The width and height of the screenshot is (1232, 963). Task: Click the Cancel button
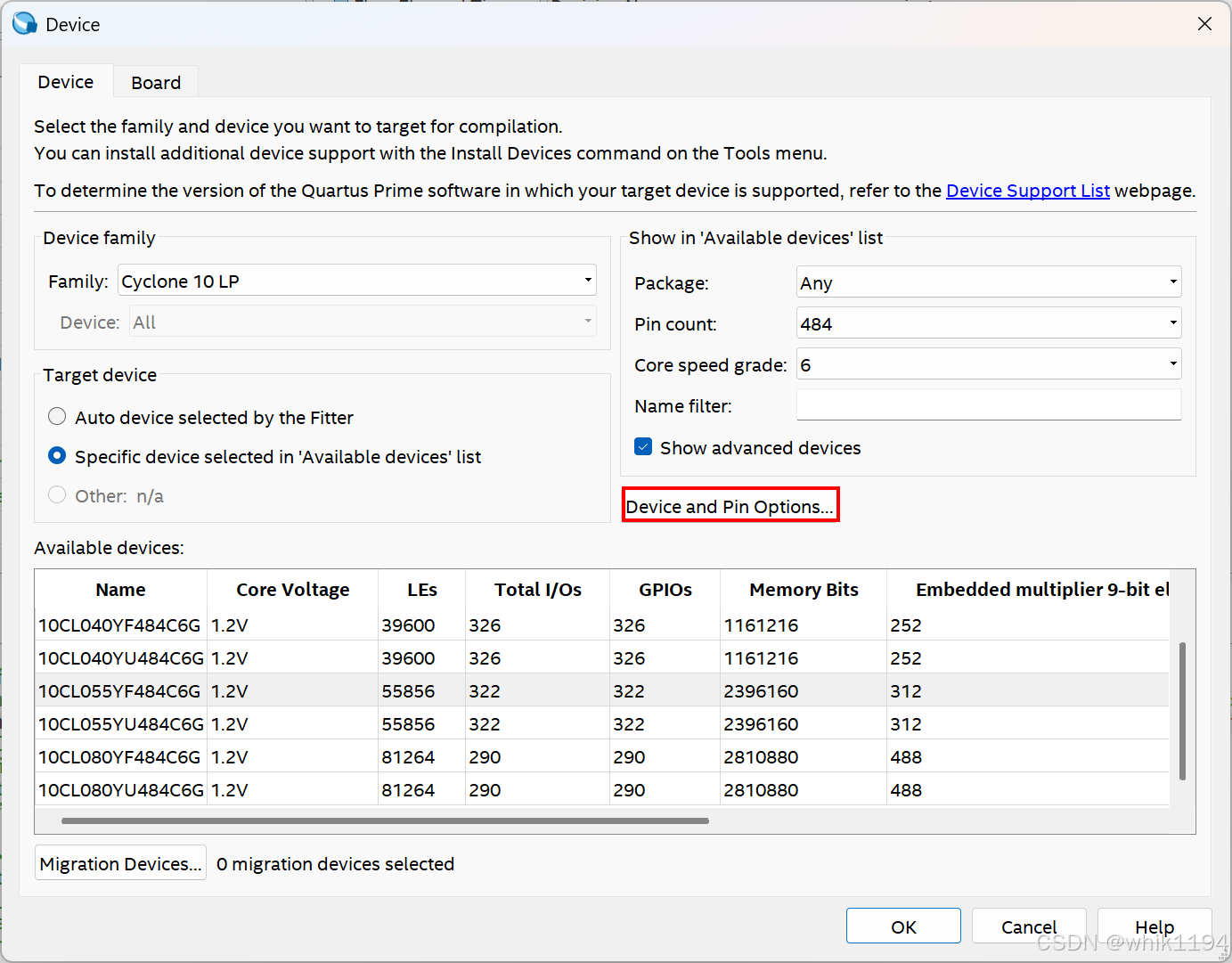pos(1029,926)
